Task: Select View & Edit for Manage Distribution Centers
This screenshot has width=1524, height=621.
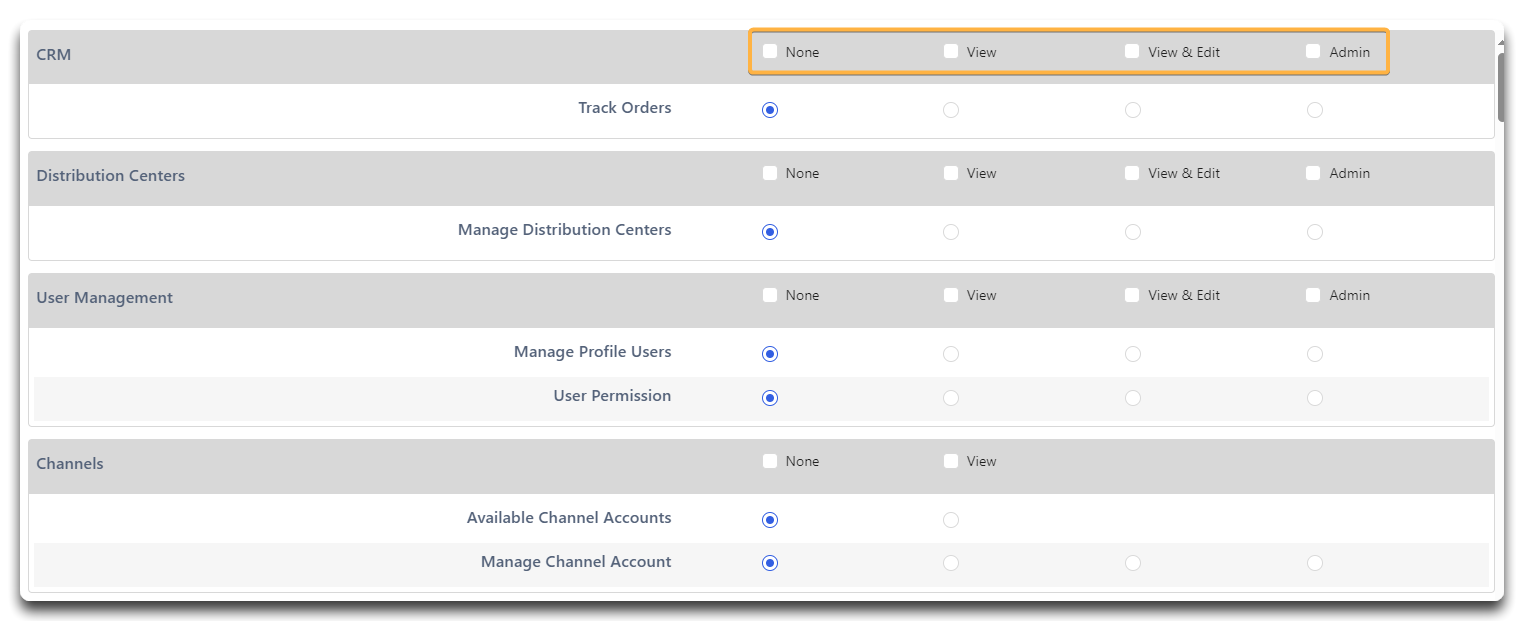Action: tap(1133, 232)
